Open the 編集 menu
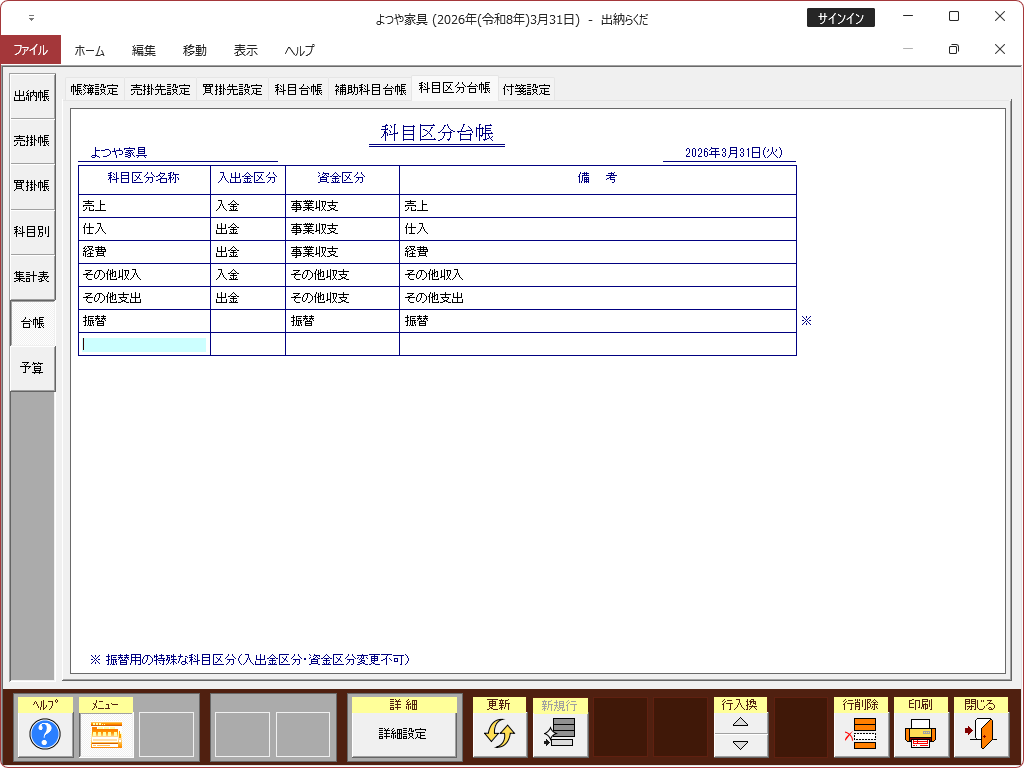Image resolution: width=1024 pixels, height=768 pixels. point(144,50)
